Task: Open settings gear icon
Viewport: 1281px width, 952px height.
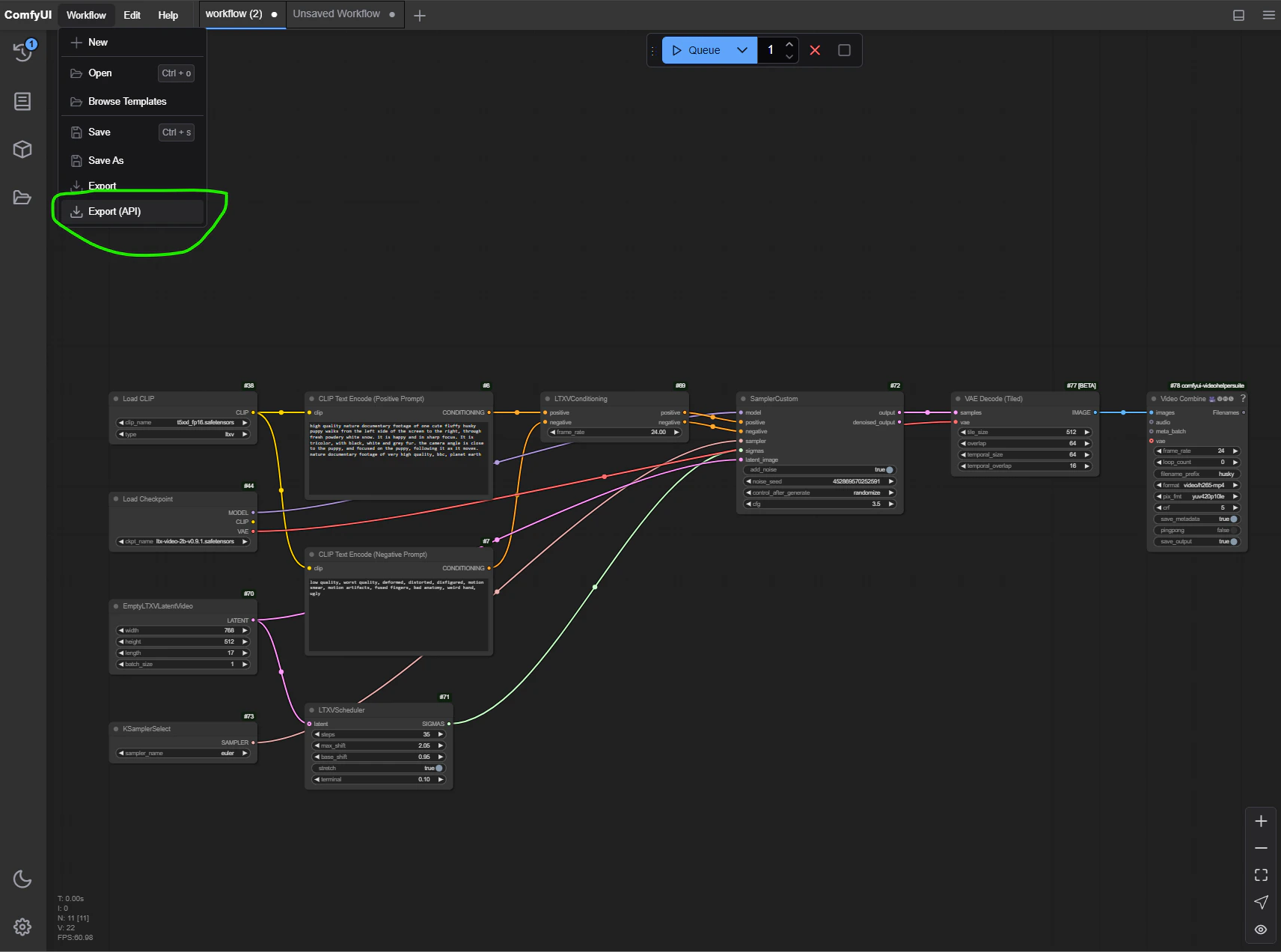Action: tap(22, 927)
